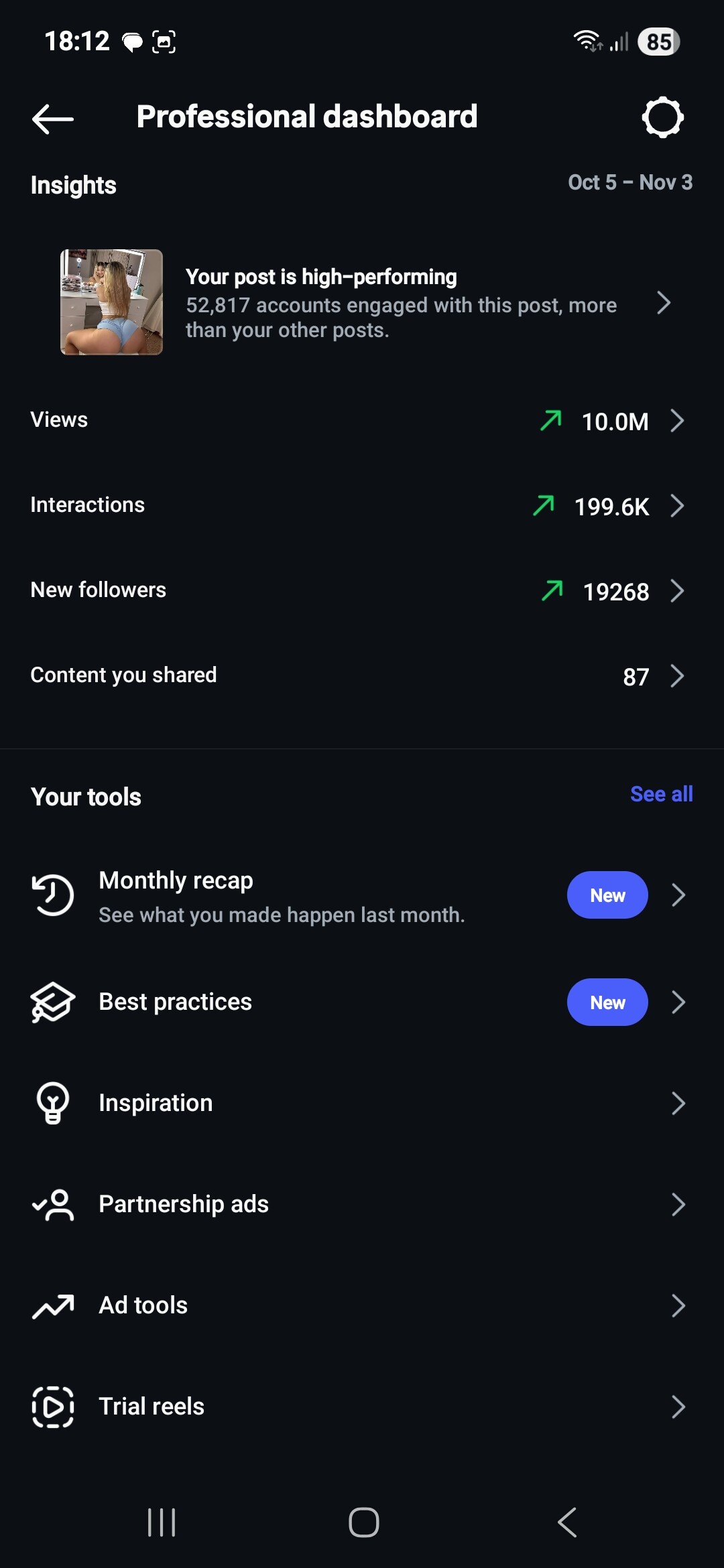This screenshot has width=724, height=1568.
Task: Expand the New followers chevron
Action: point(677,591)
